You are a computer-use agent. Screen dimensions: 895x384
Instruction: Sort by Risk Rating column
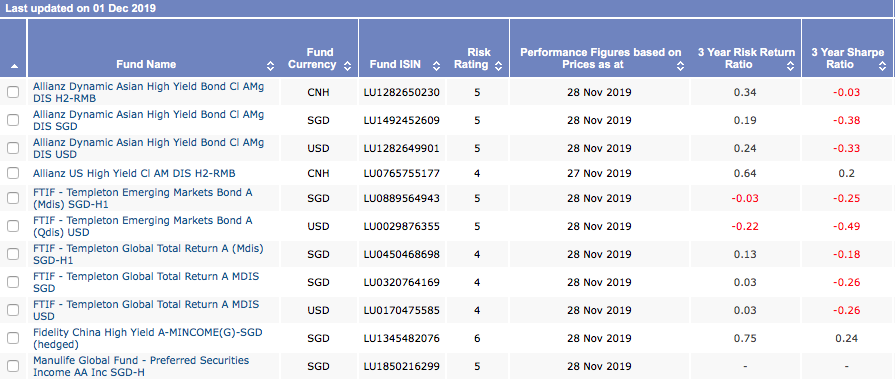click(498, 66)
